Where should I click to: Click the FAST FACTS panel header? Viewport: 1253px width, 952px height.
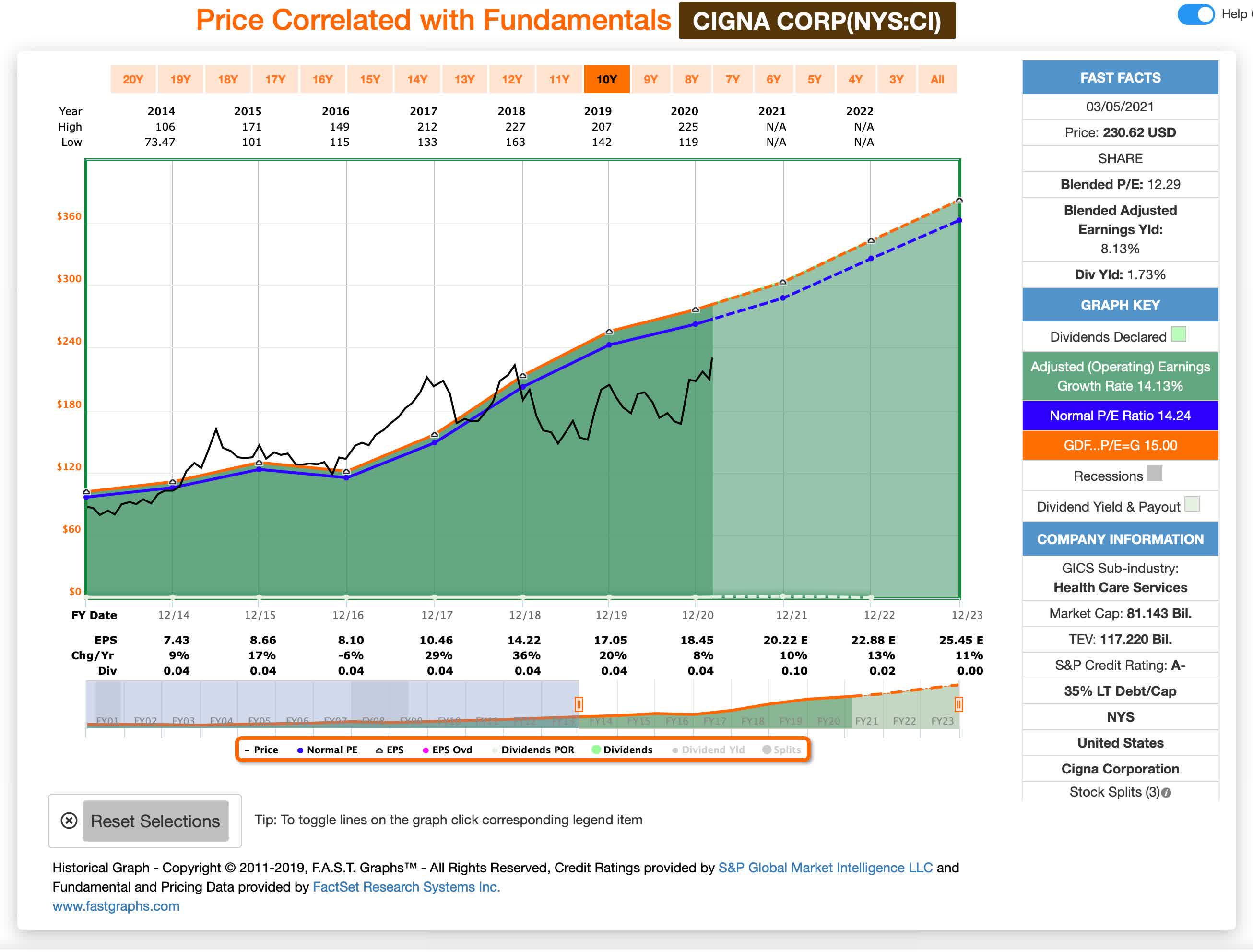coord(1121,78)
